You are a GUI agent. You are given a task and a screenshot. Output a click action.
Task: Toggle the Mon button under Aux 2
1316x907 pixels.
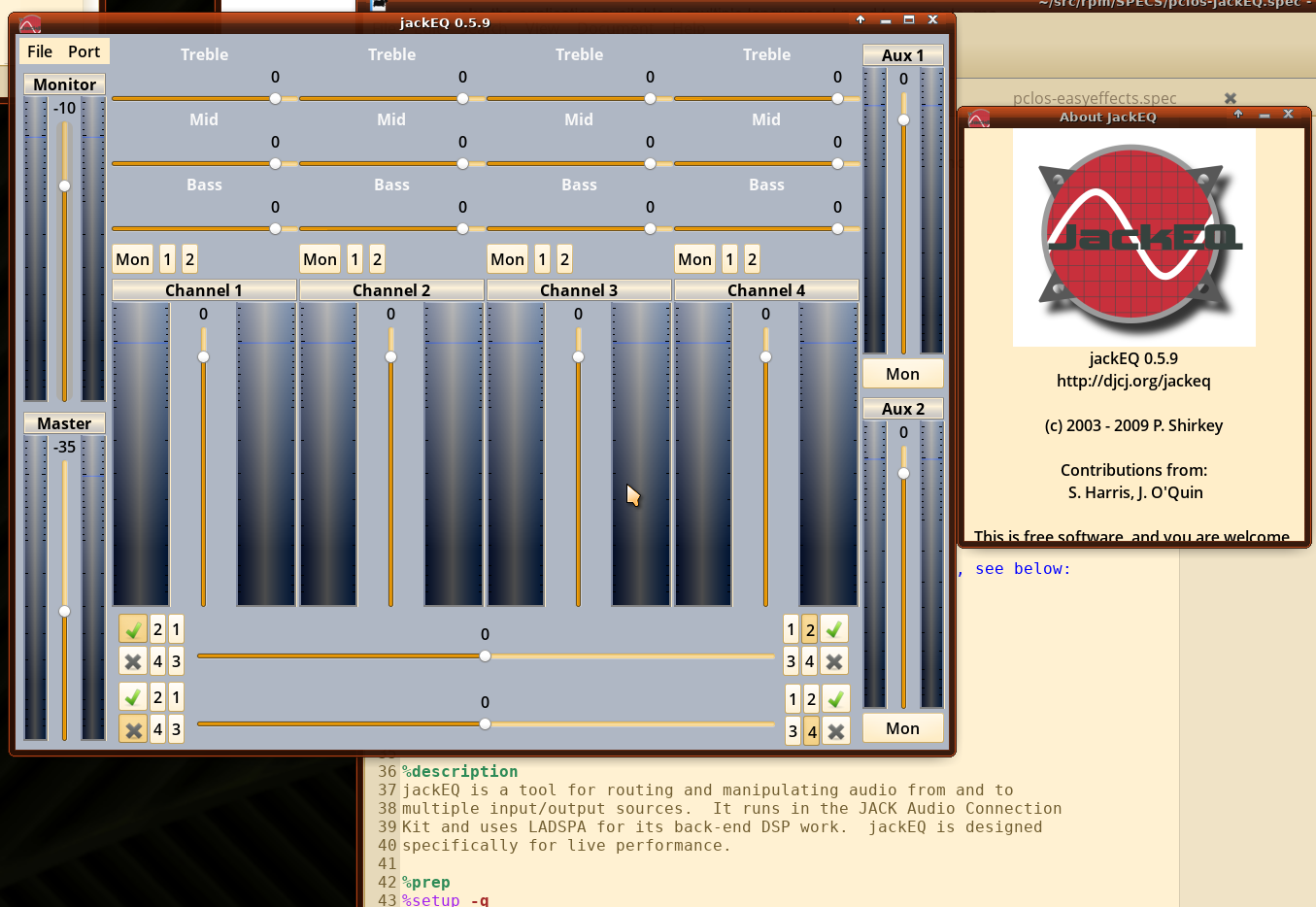coord(901,728)
